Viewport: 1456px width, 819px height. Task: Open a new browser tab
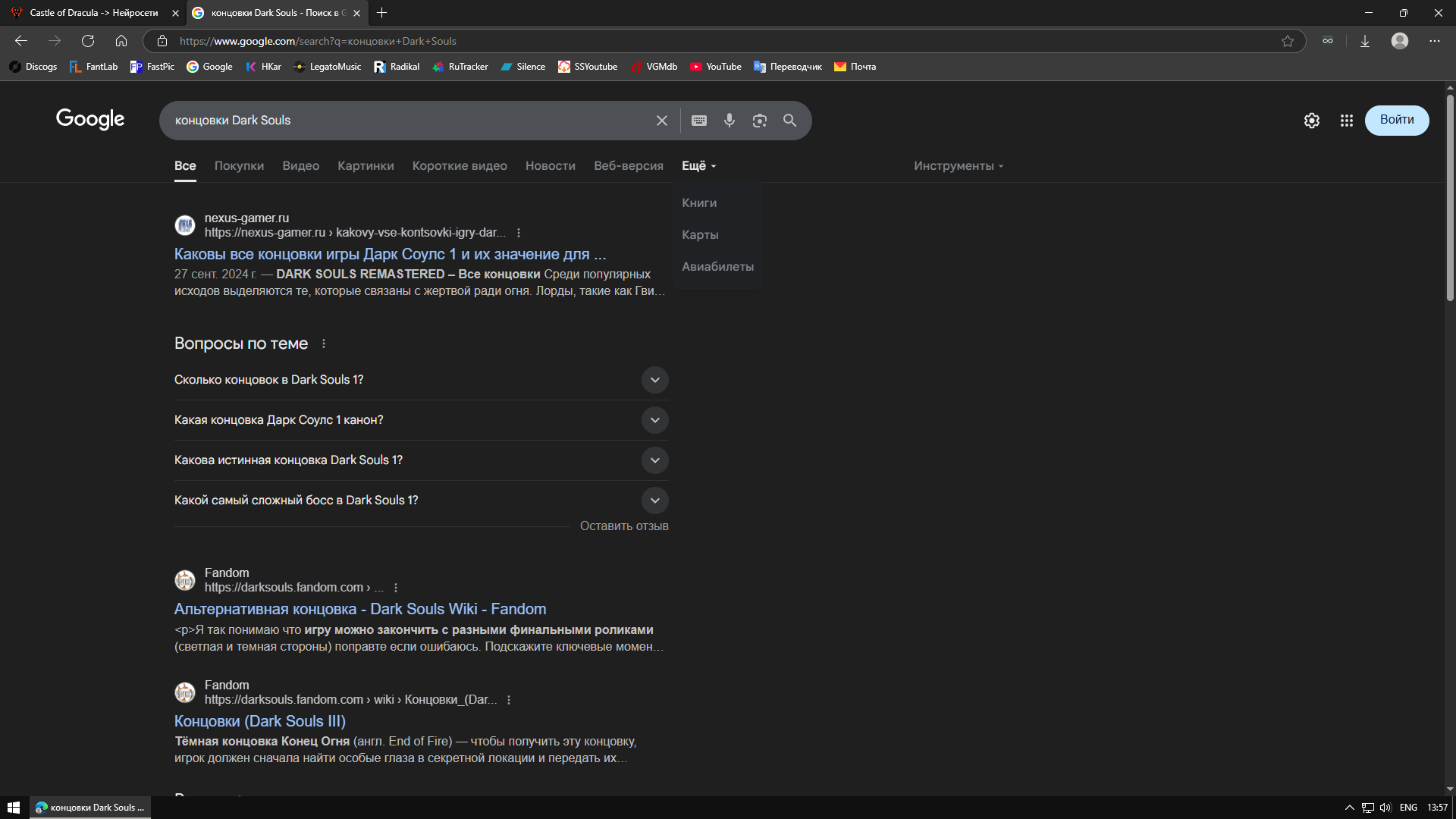(382, 13)
